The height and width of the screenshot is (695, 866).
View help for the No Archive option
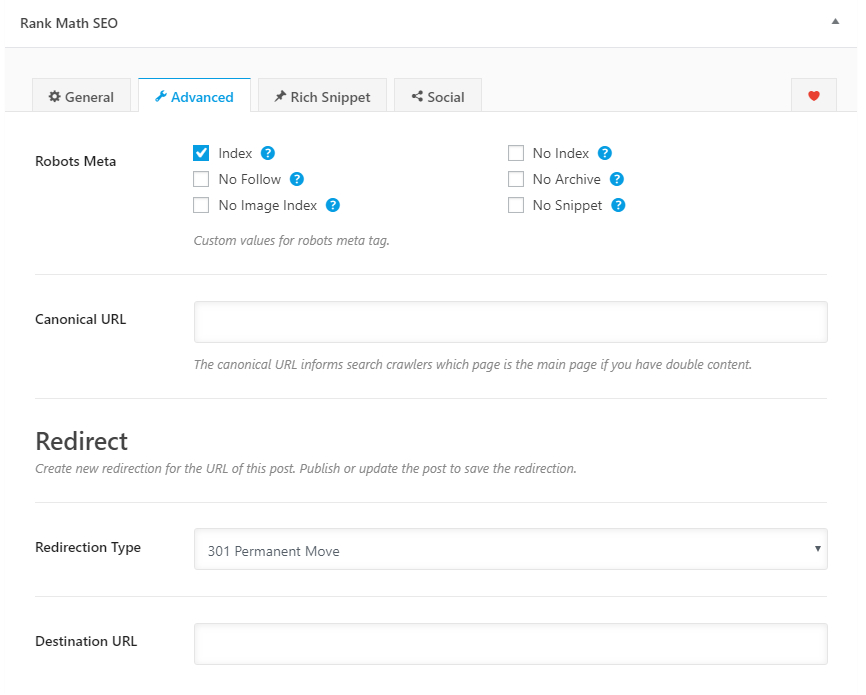click(616, 179)
